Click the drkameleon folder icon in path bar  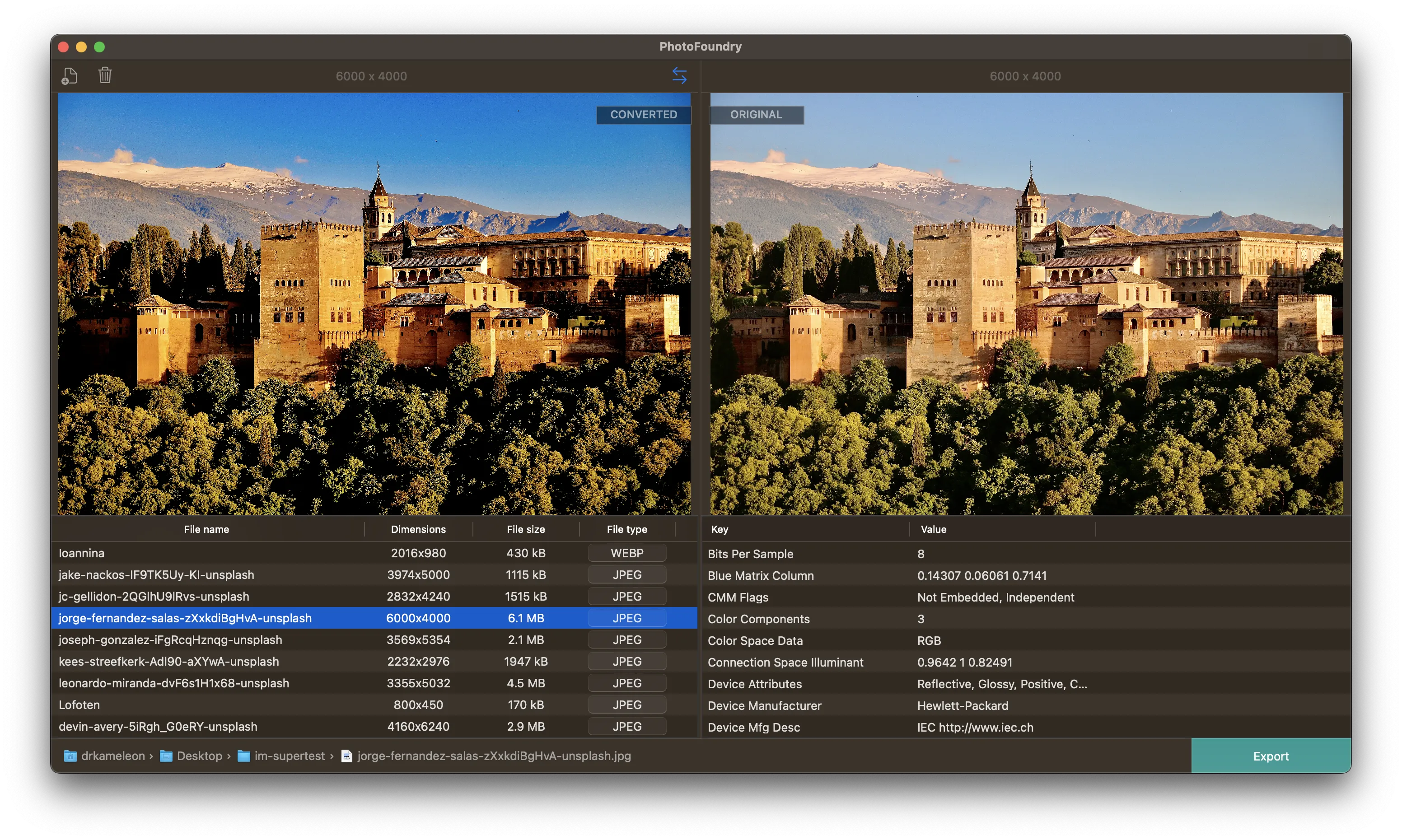point(70,756)
